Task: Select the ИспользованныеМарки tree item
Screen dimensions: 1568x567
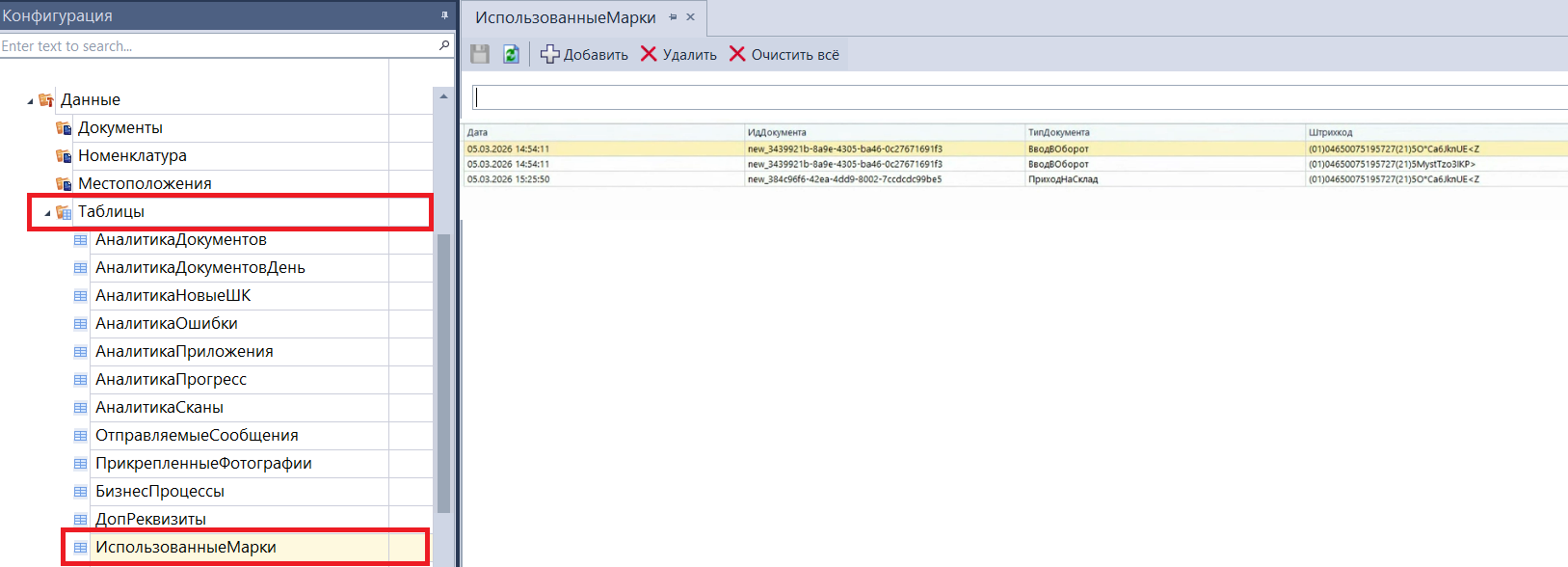Action: point(185,548)
